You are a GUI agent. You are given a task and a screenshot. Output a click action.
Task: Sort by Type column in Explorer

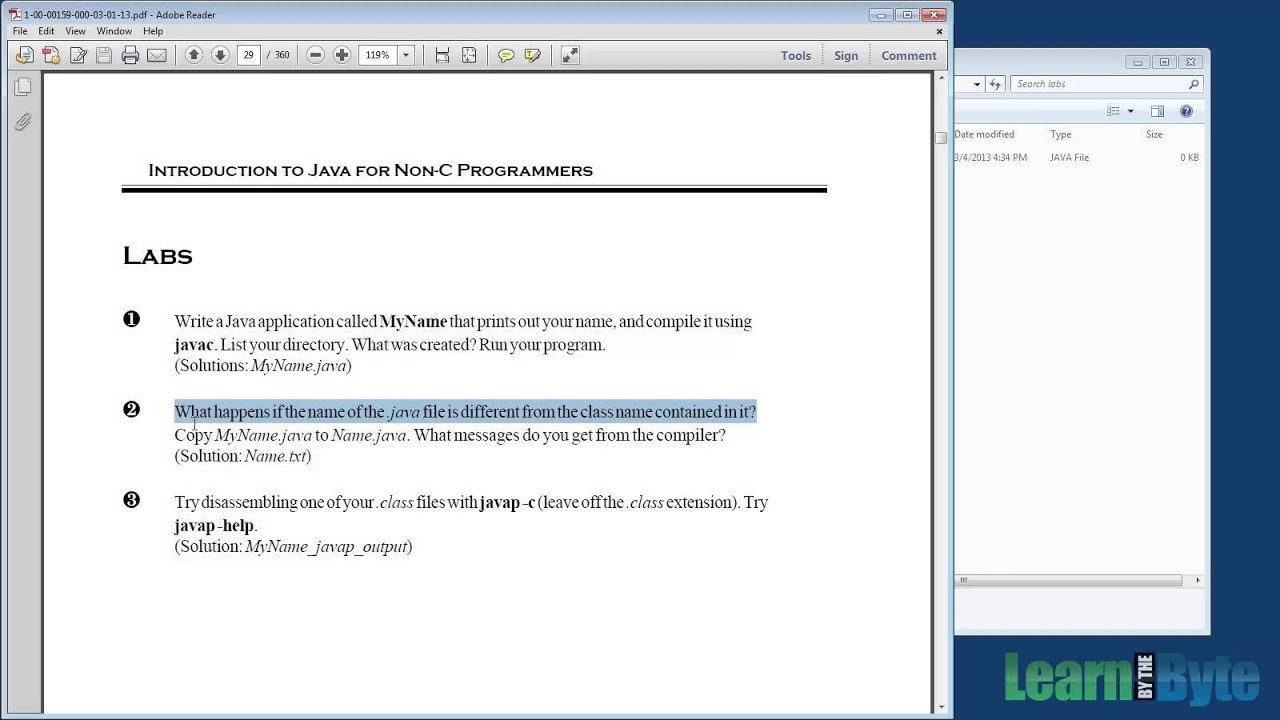pyautogui.click(x=1061, y=134)
